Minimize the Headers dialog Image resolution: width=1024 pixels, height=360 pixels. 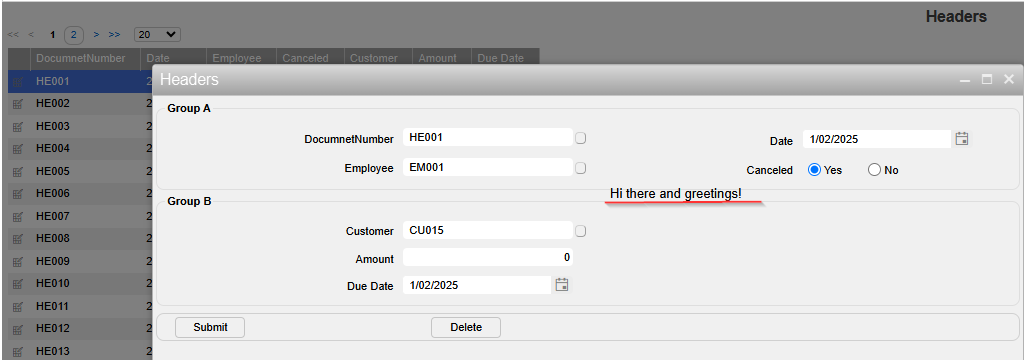click(x=965, y=80)
